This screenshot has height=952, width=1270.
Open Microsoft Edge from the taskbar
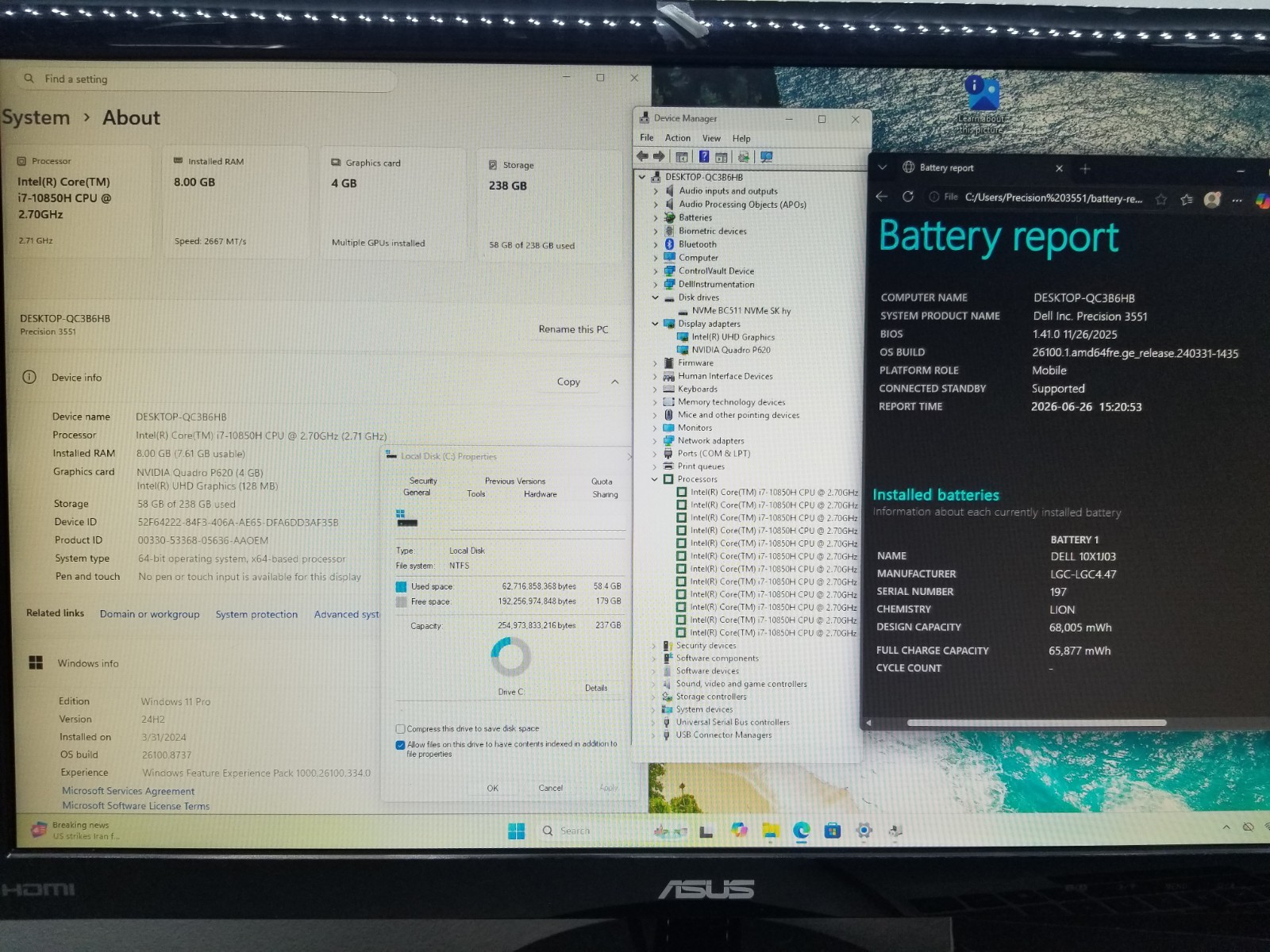pos(802,831)
